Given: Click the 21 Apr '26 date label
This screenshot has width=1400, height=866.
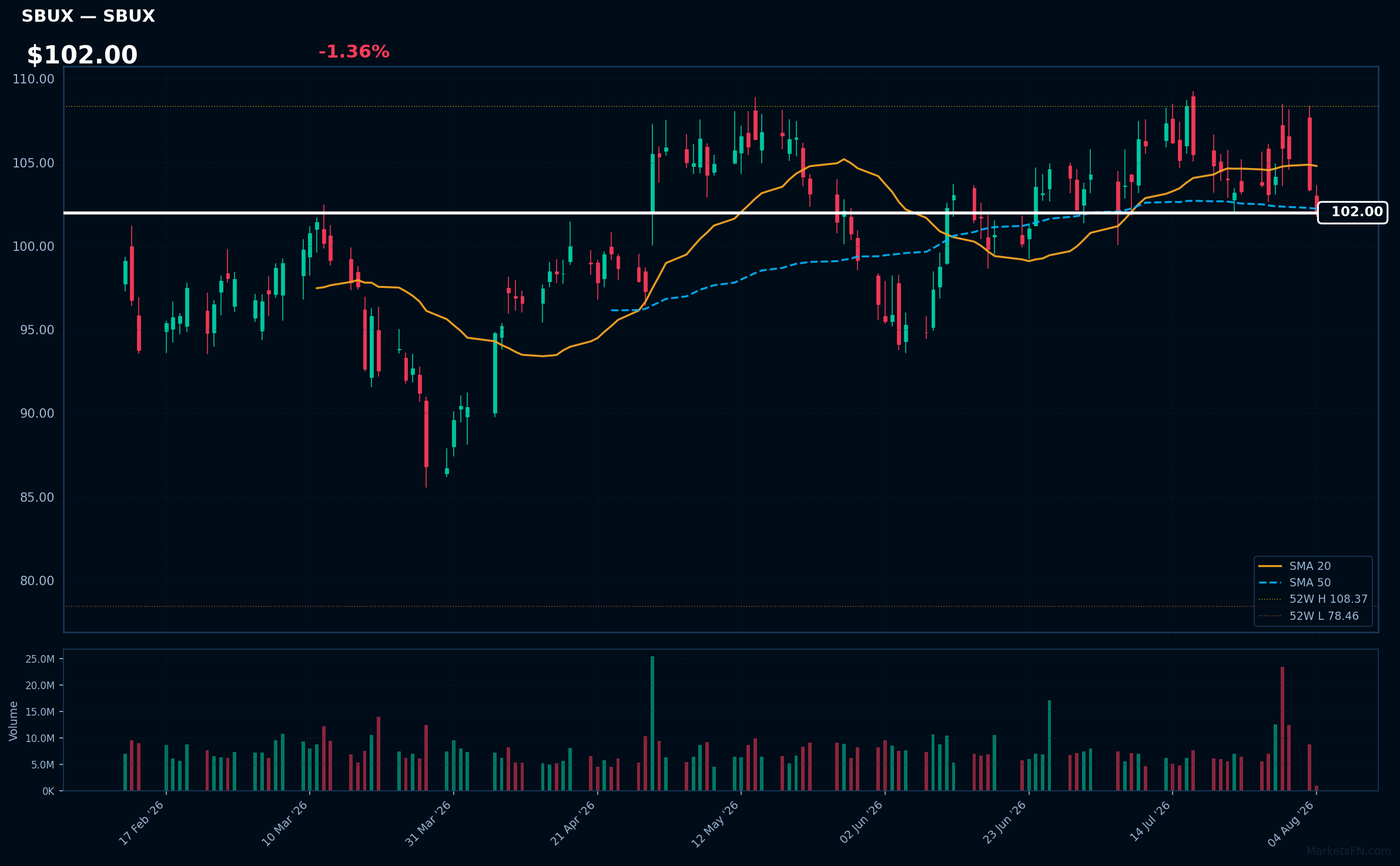Looking at the screenshot, I should point(573,823).
